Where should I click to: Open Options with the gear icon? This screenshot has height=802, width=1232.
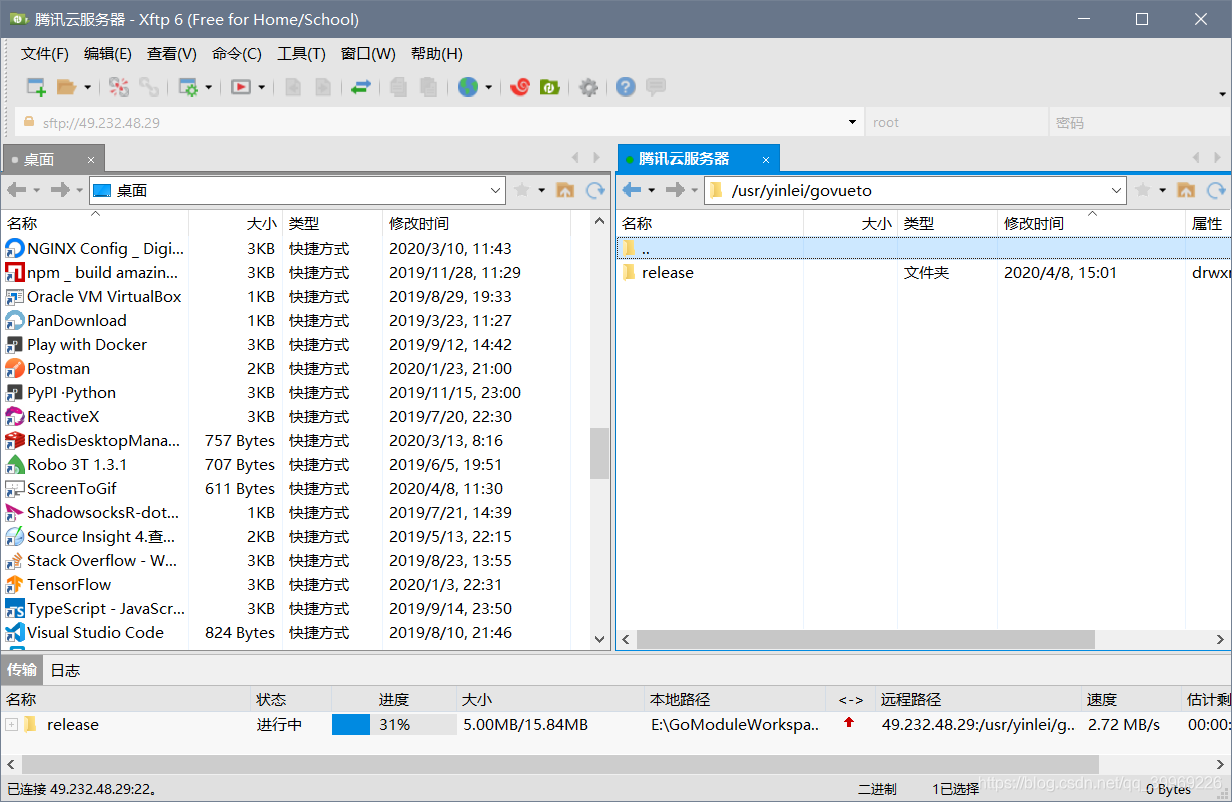[589, 87]
